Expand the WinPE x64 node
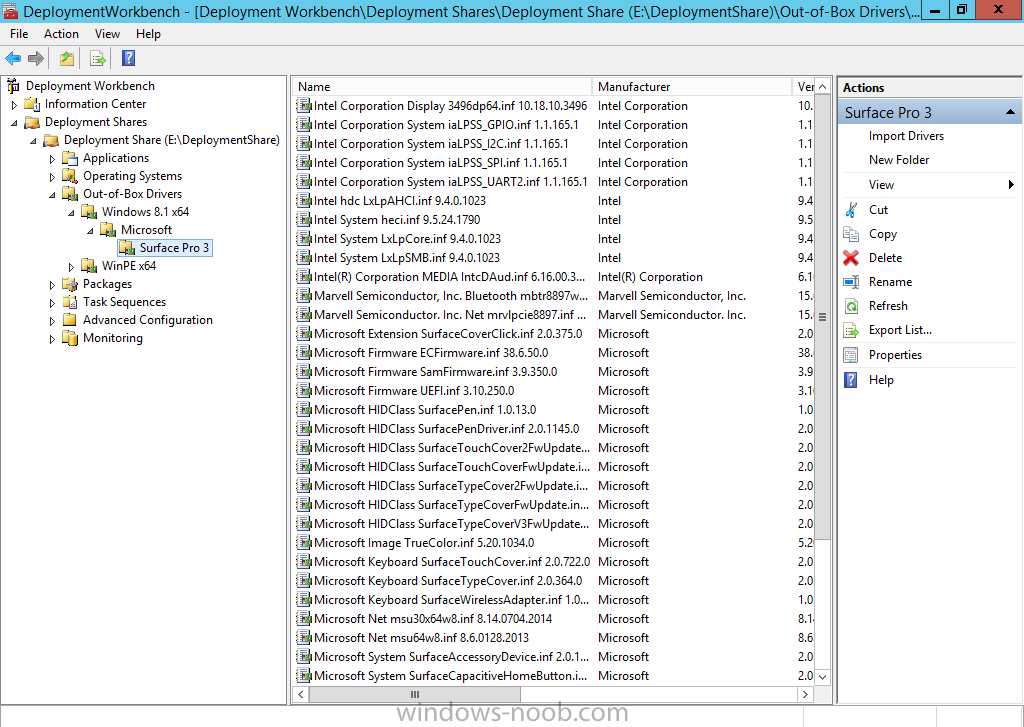 71,267
